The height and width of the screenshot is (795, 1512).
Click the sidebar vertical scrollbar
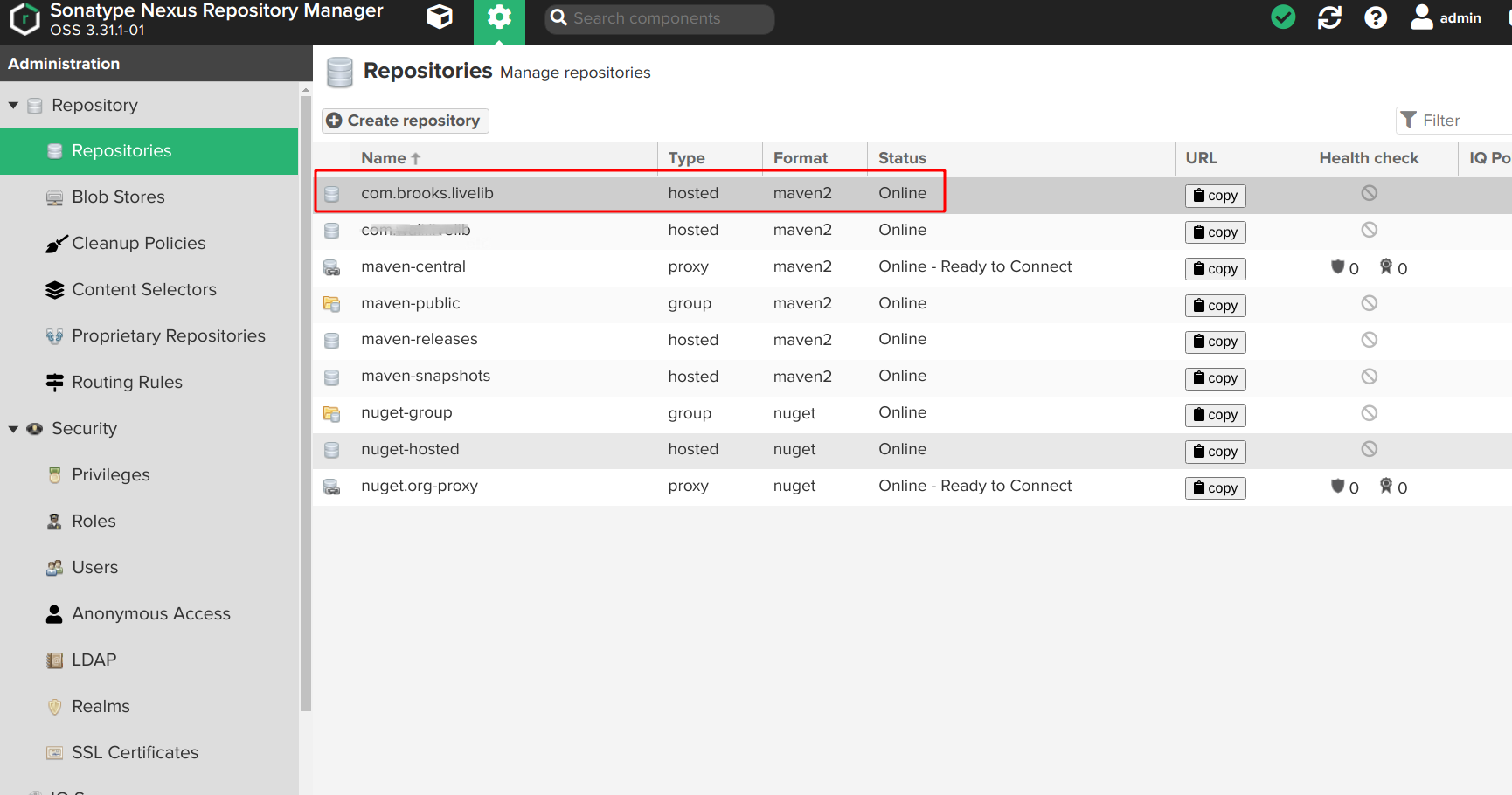click(305, 402)
